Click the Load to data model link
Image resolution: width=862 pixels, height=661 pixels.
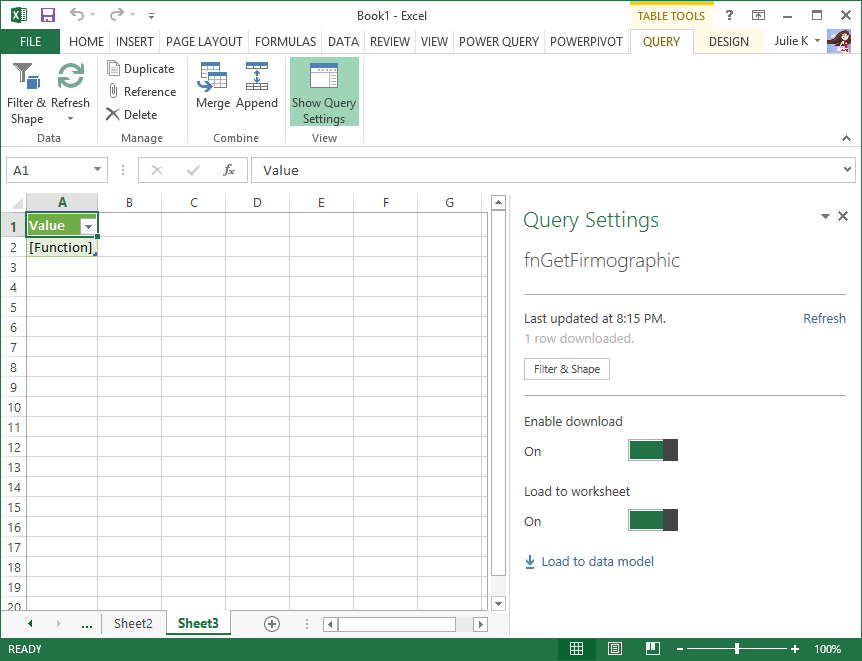pos(590,561)
